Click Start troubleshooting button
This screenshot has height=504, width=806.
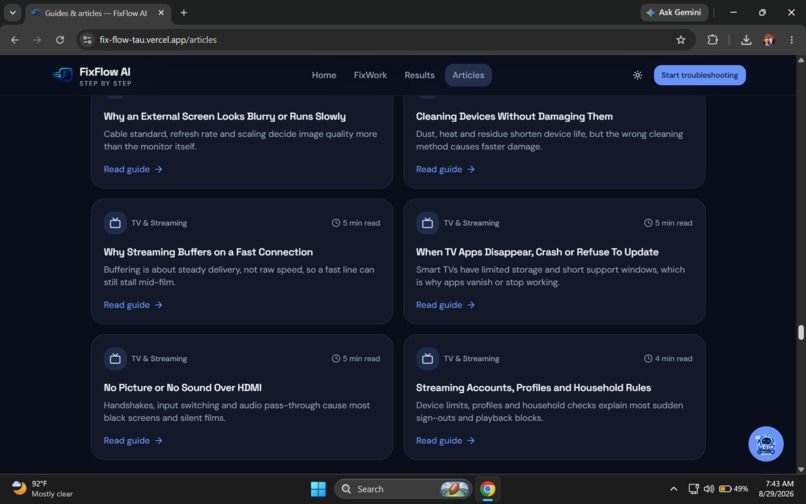coord(700,75)
